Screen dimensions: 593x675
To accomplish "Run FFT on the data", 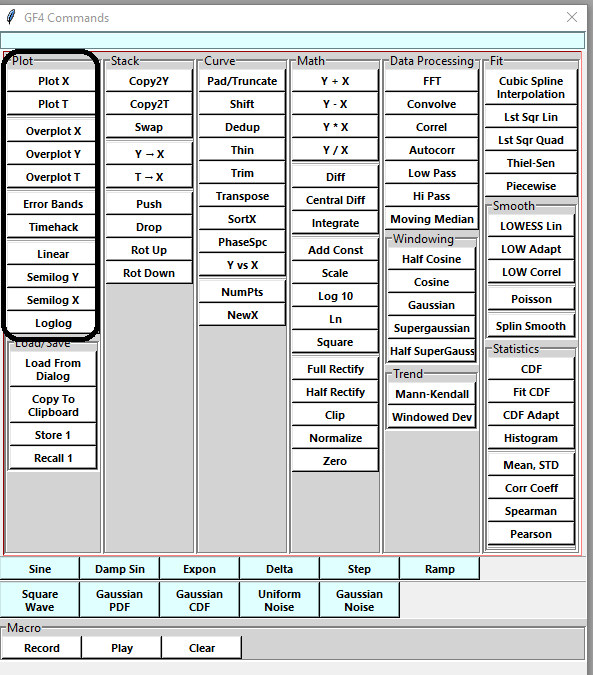I will point(432,81).
